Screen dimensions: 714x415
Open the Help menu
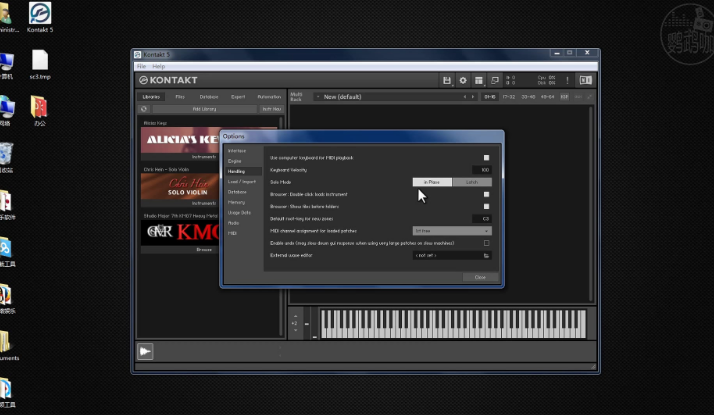158,67
